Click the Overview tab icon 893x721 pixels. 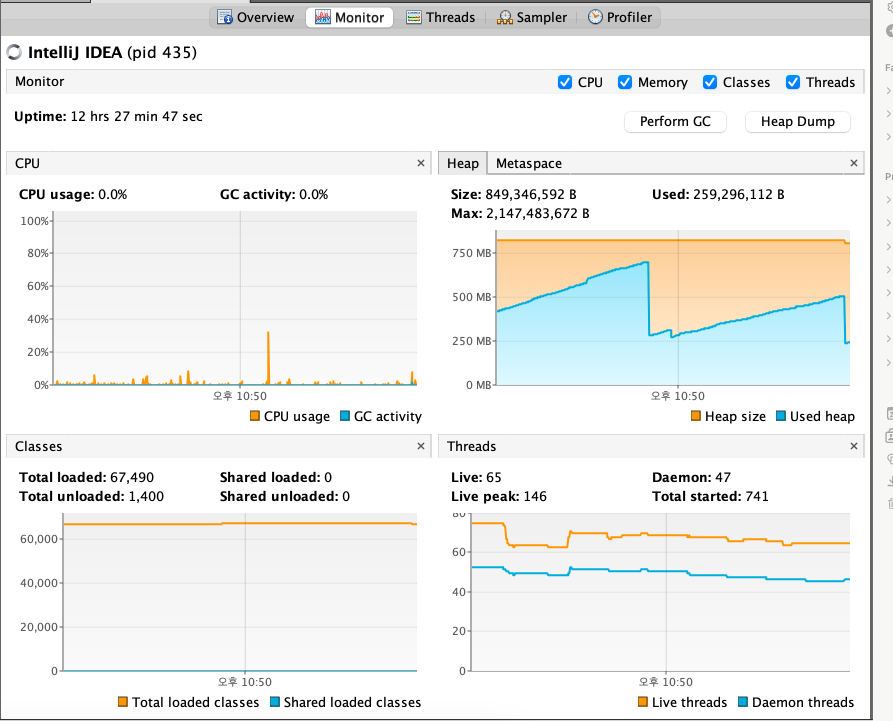click(225, 17)
